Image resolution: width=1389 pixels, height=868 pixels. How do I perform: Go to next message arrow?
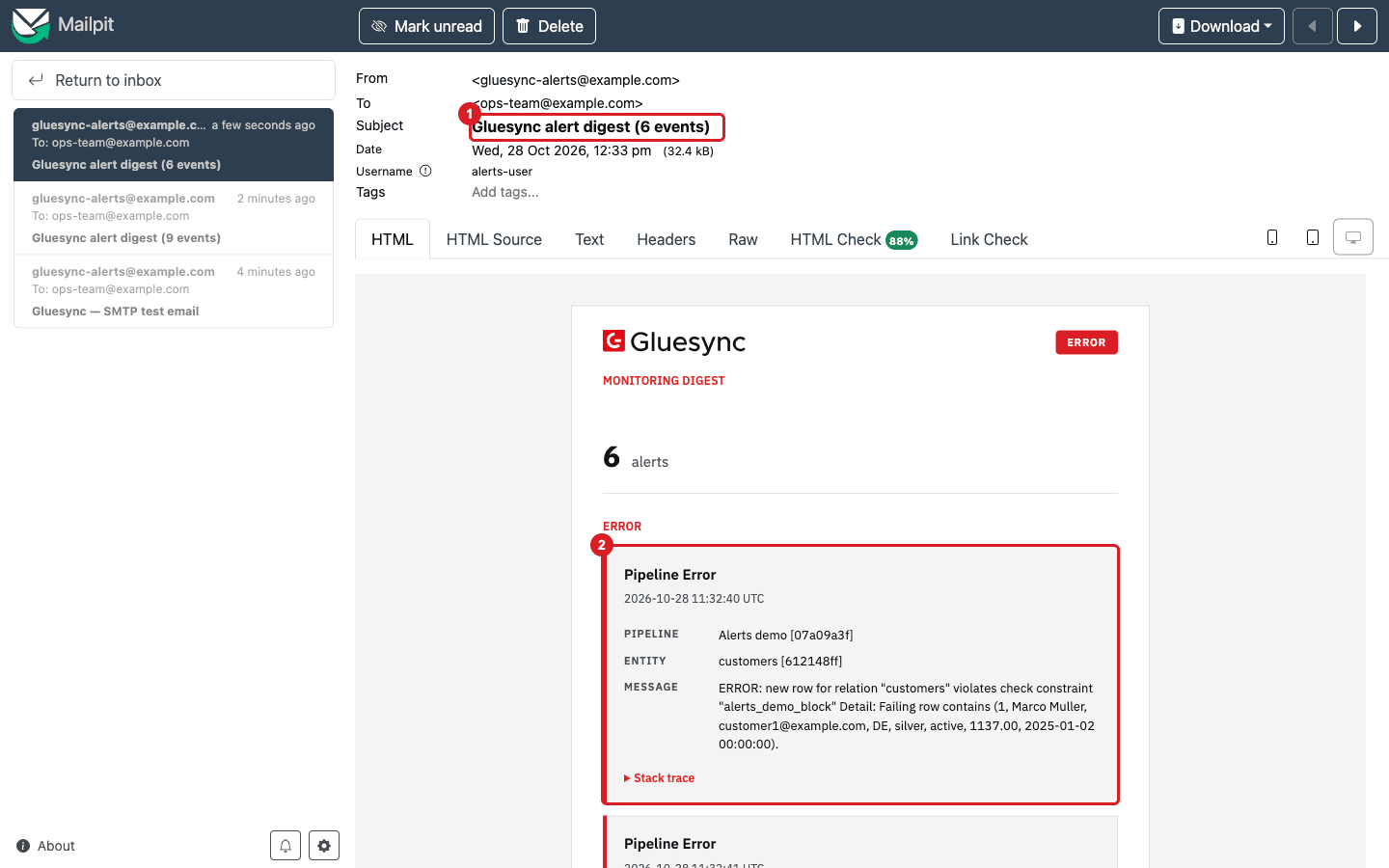(x=1357, y=26)
